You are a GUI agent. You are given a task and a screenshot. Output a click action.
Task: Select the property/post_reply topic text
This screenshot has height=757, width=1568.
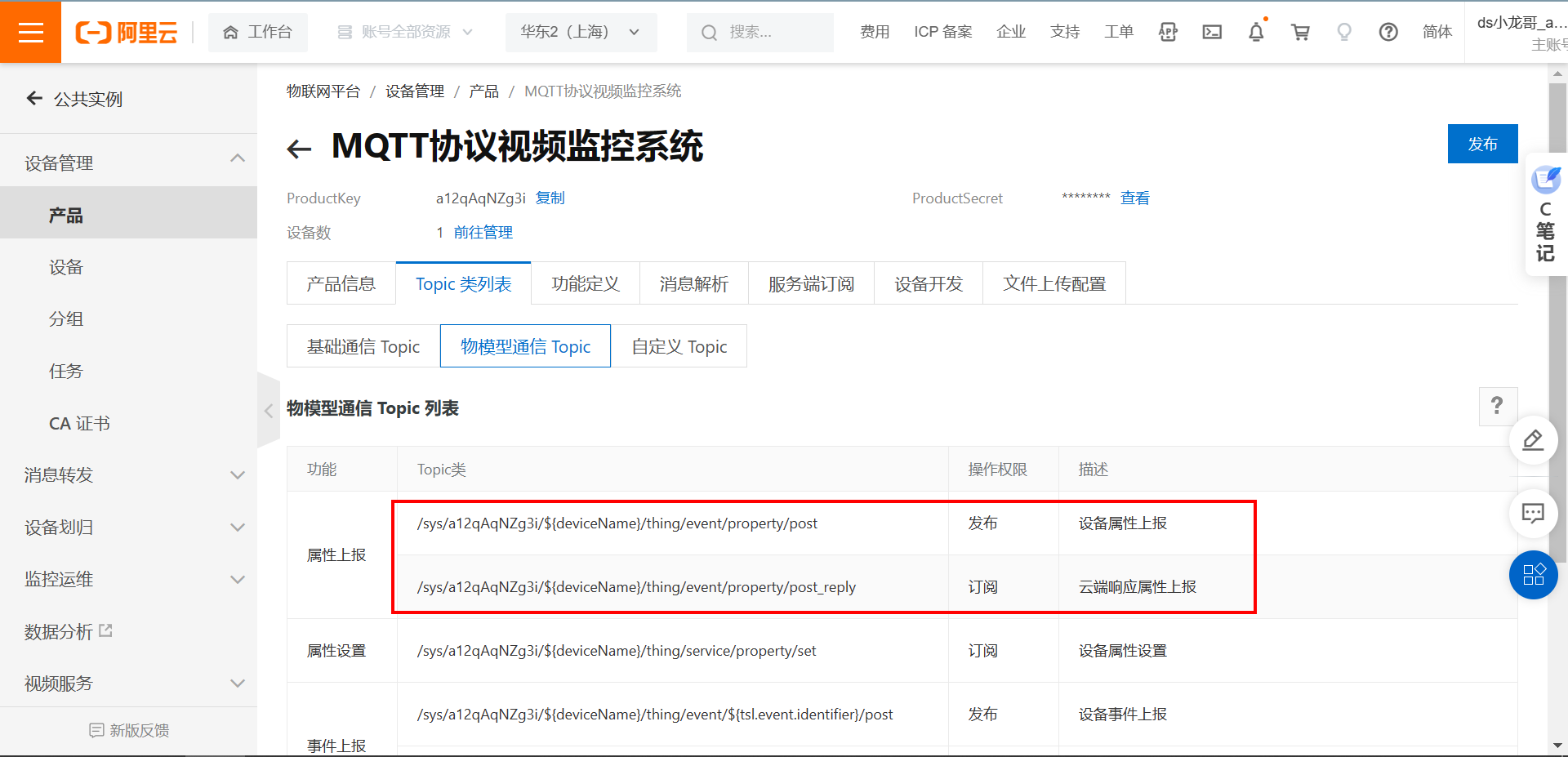(636, 587)
